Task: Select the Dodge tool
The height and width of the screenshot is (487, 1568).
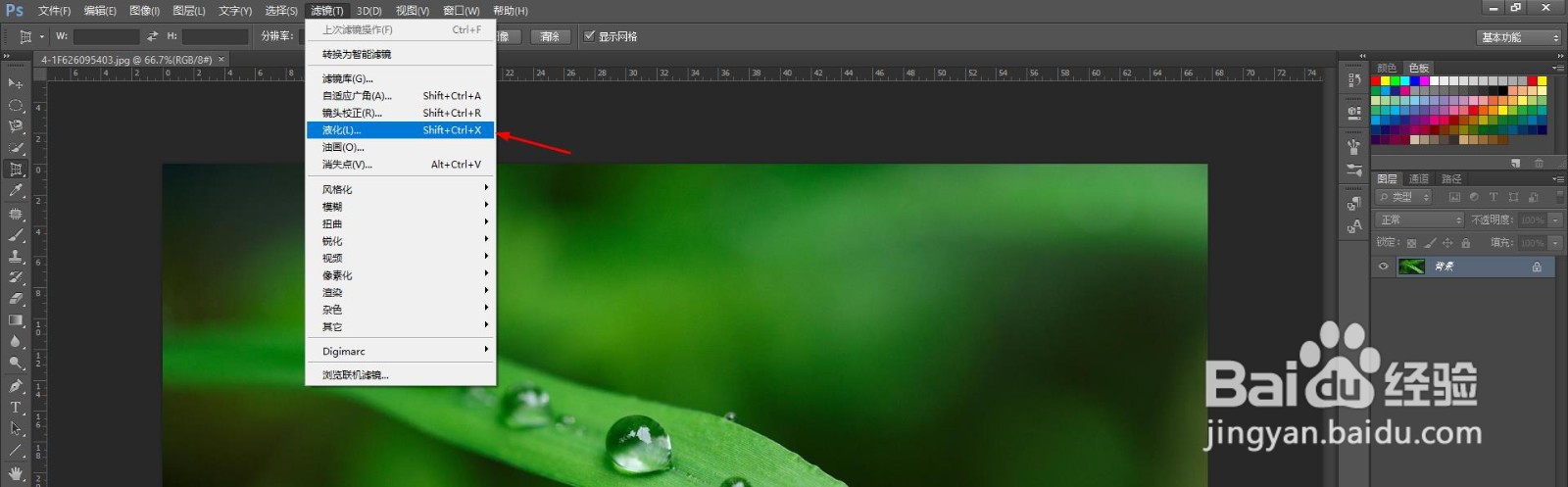Action: pyautogui.click(x=16, y=364)
